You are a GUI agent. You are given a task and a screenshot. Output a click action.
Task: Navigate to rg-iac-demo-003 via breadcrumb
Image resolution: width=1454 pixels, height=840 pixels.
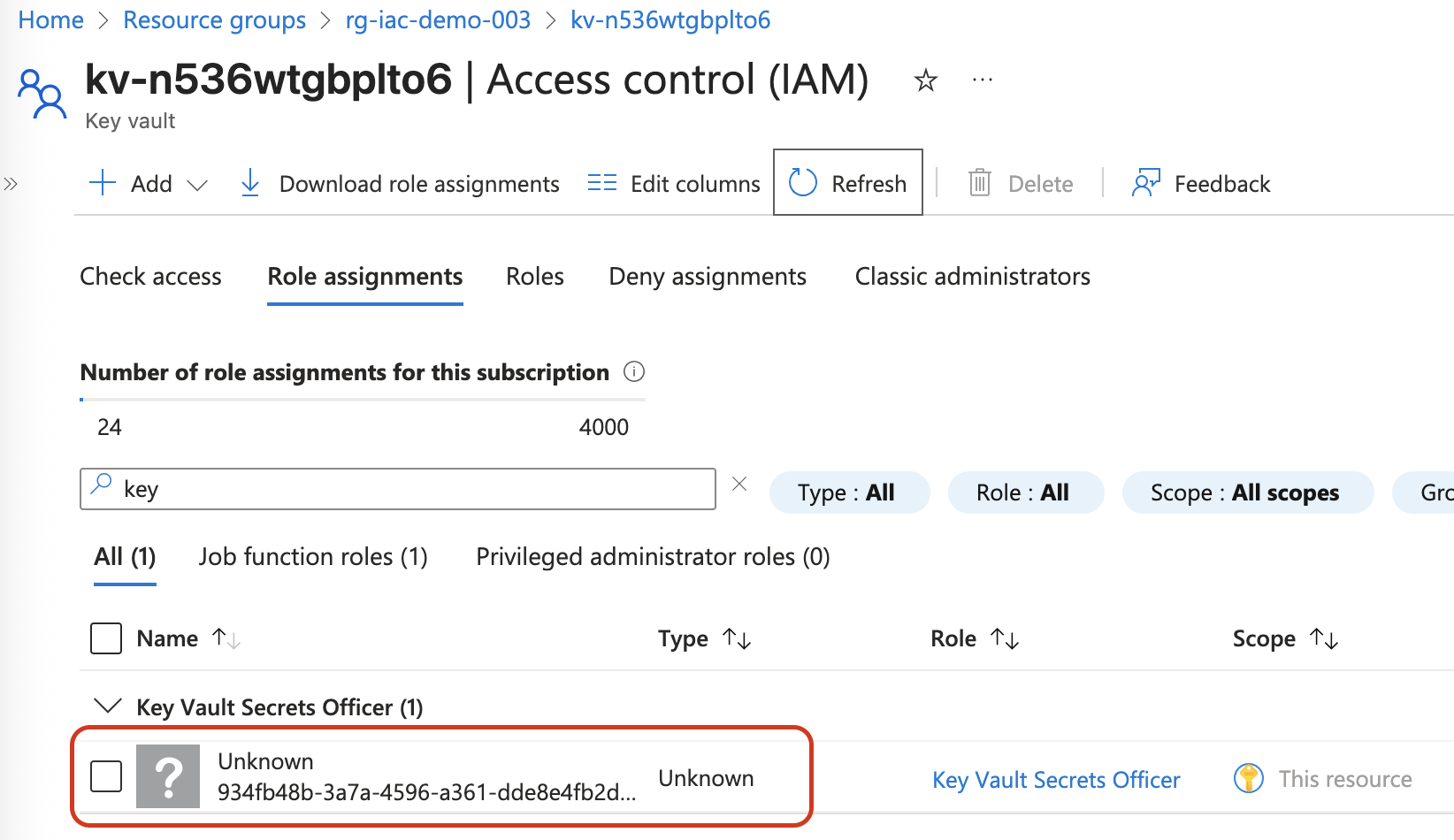(x=438, y=19)
